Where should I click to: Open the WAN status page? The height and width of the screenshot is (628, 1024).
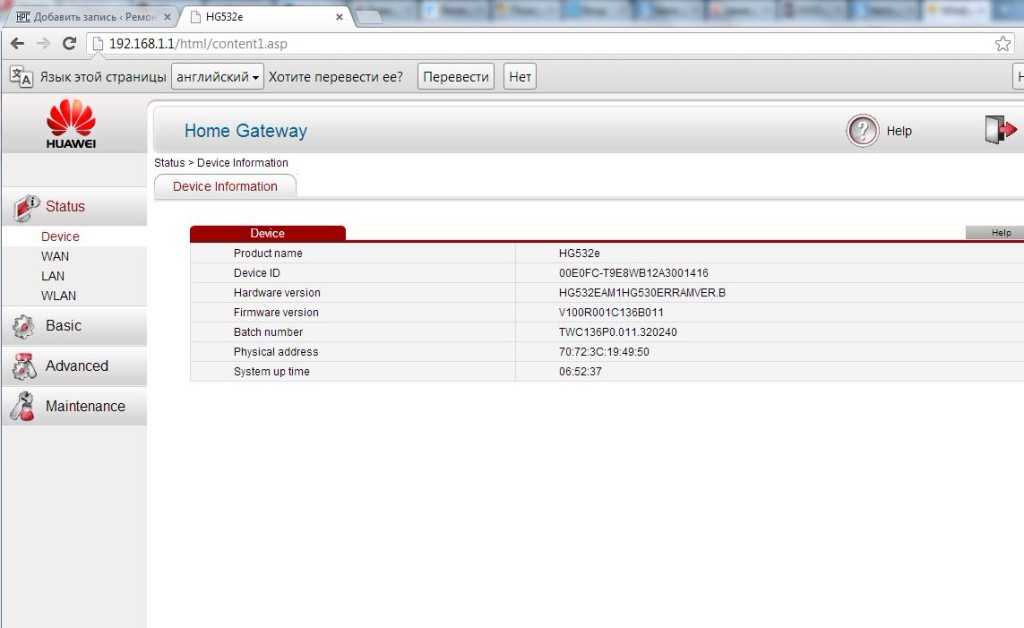[x=55, y=257]
